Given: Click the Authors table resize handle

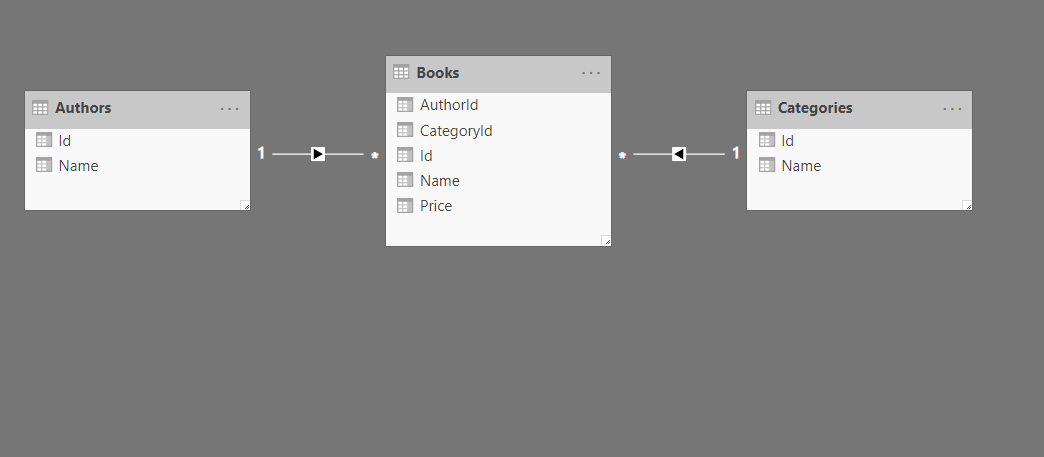Looking at the screenshot, I should pos(245,205).
